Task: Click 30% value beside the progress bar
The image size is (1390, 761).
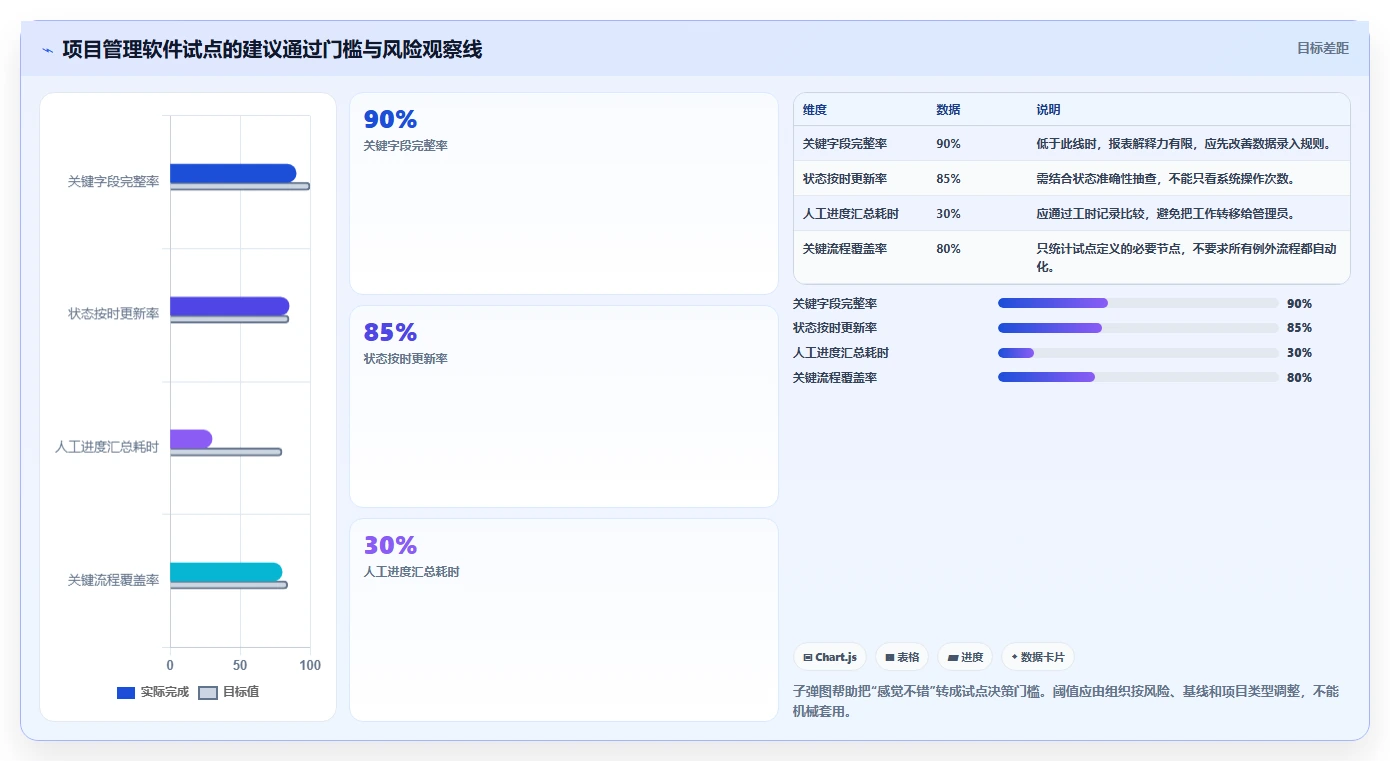Action: (1299, 353)
